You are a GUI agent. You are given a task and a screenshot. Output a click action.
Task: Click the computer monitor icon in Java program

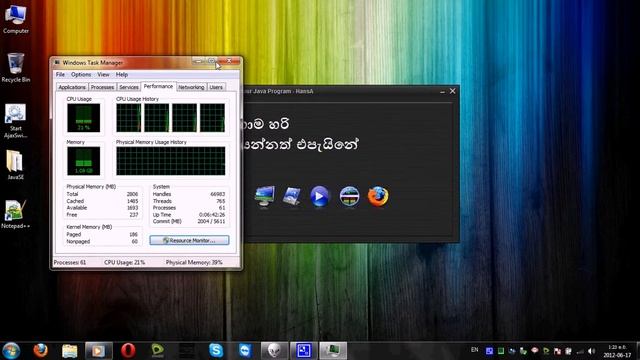(x=264, y=196)
